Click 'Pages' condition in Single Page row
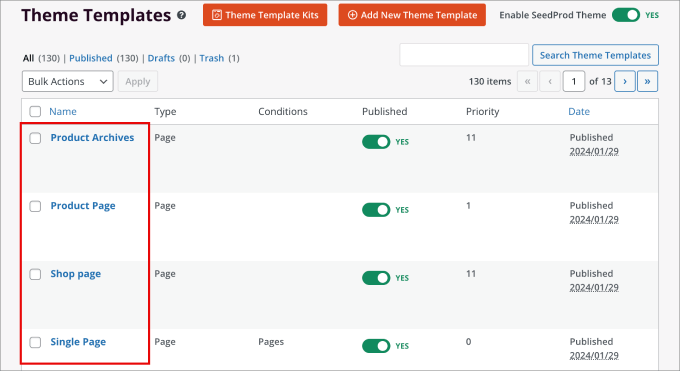The width and height of the screenshot is (680, 371). [x=271, y=342]
